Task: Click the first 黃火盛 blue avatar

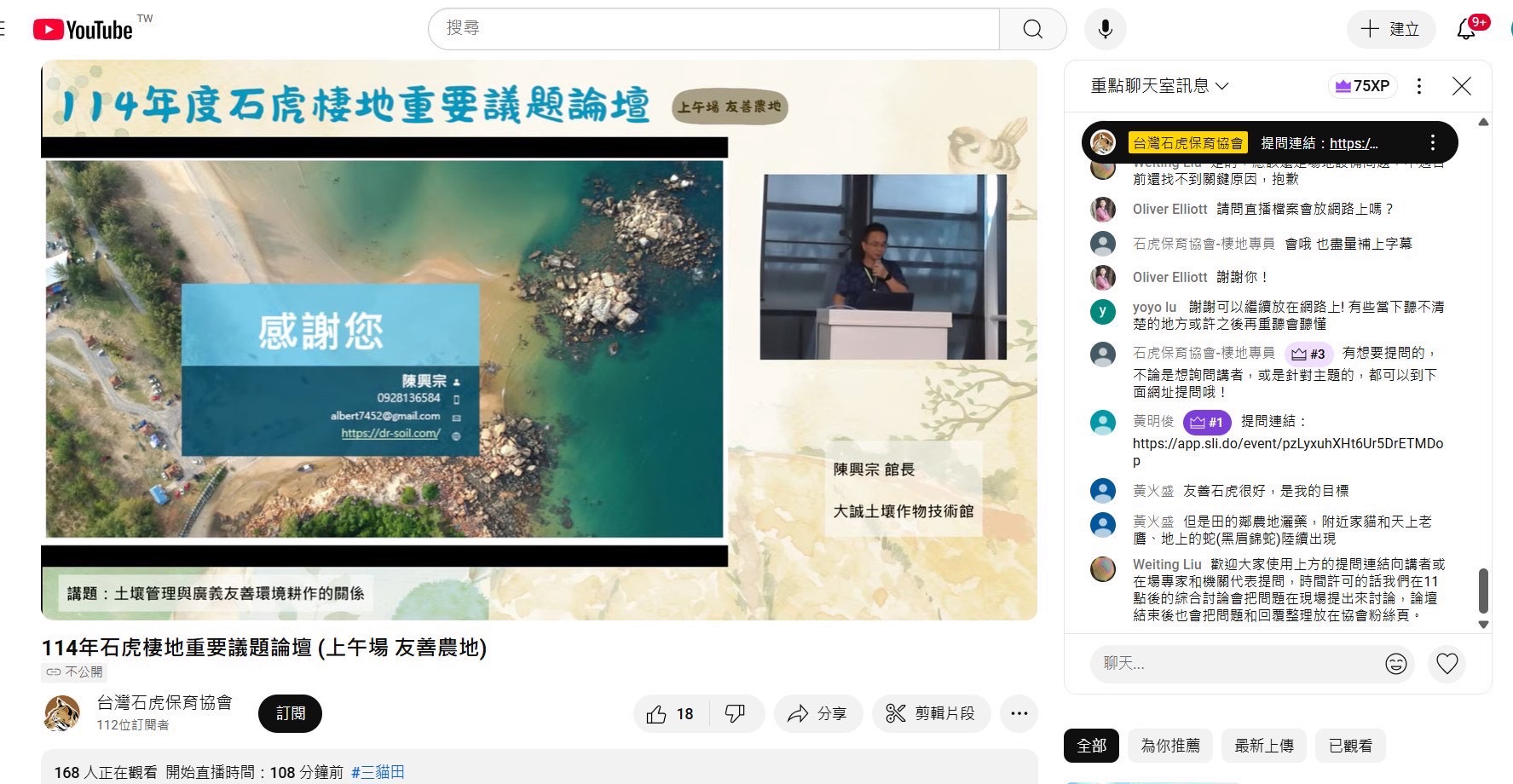Action: (1103, 490)
